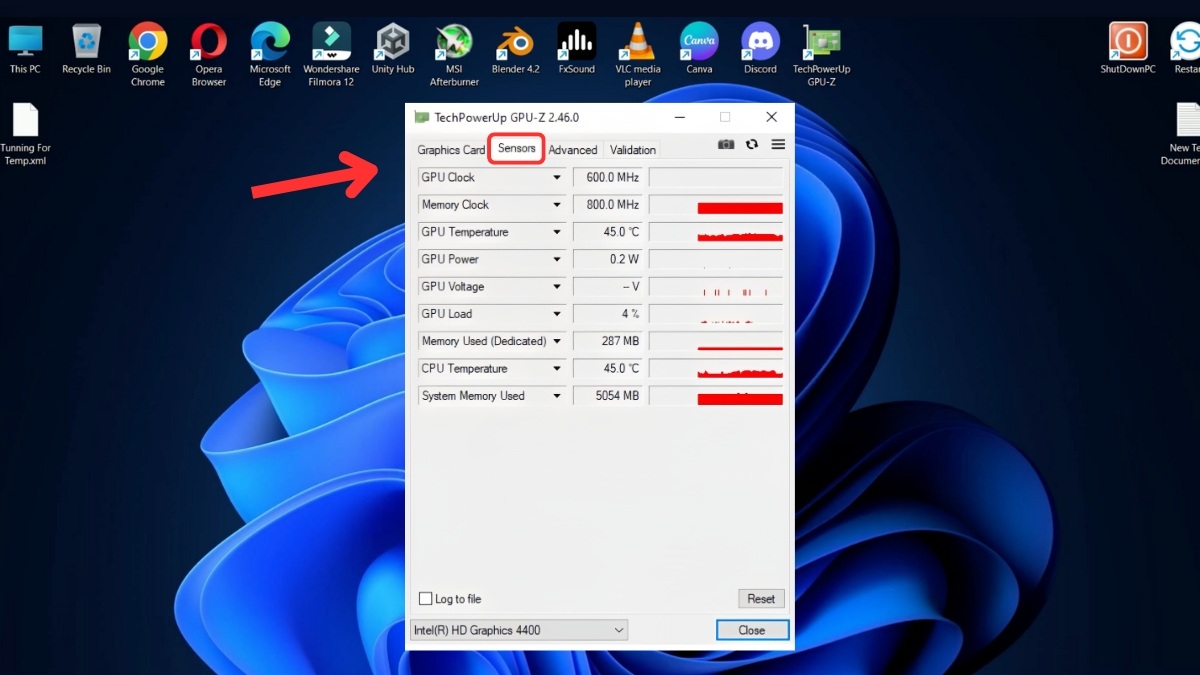1200x675 pixels.
Task: Click the GPU Temperature history graph
Action: [716, 232]
